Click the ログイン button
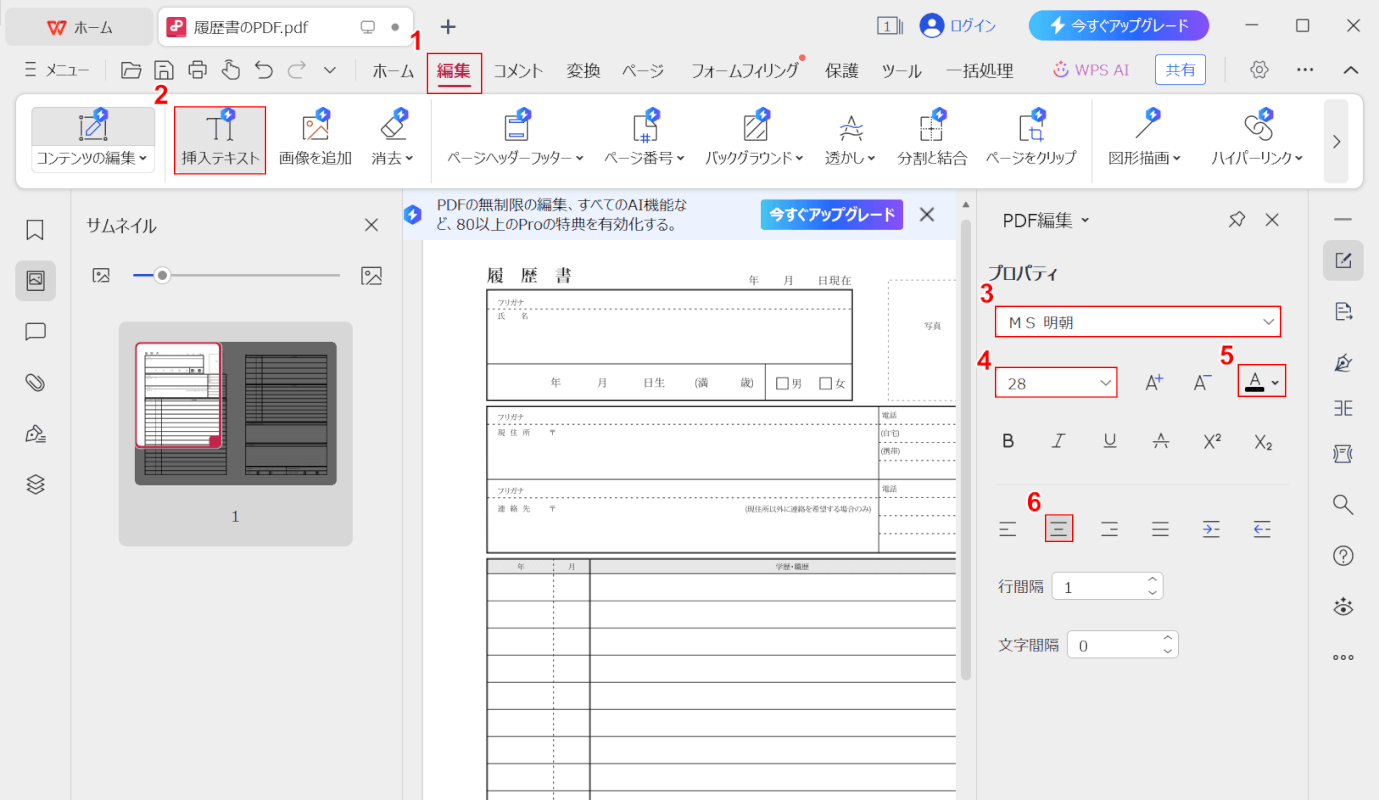The height and width of the screenshot is (800, 1379). click(x=958, y=26)
